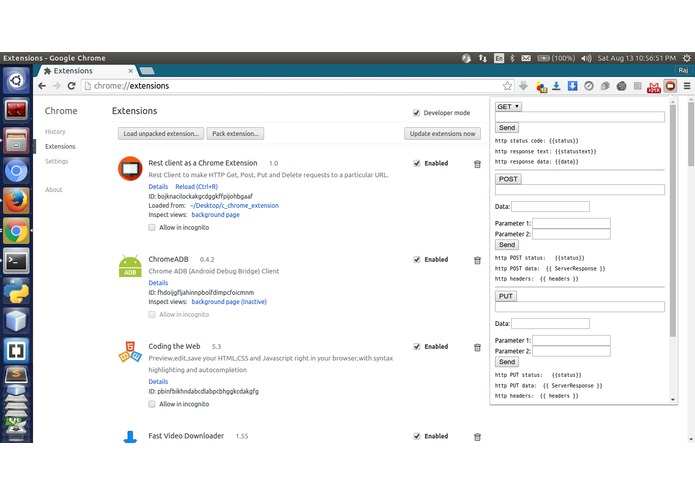
Task: Open the En keyboard layout indicator
Action: coord(499,58)
